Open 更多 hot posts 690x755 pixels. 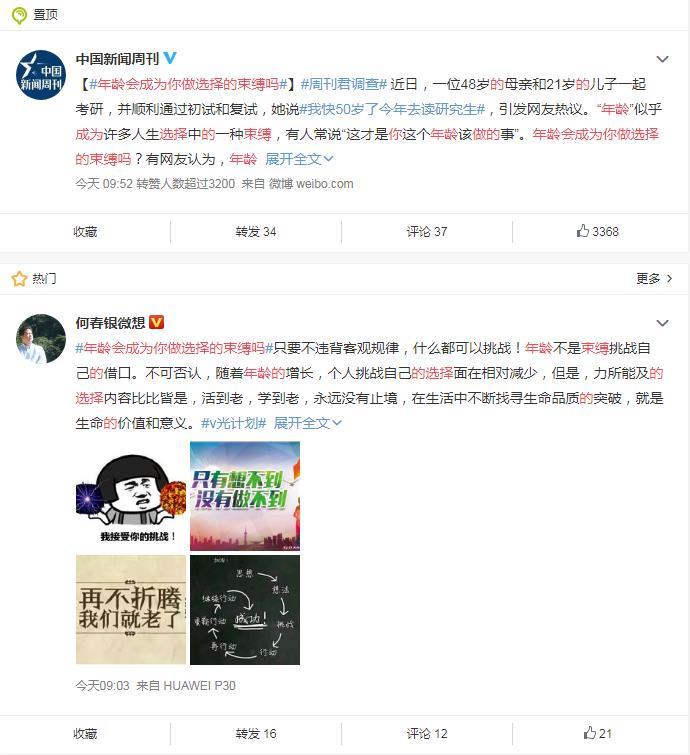(654, 278)
